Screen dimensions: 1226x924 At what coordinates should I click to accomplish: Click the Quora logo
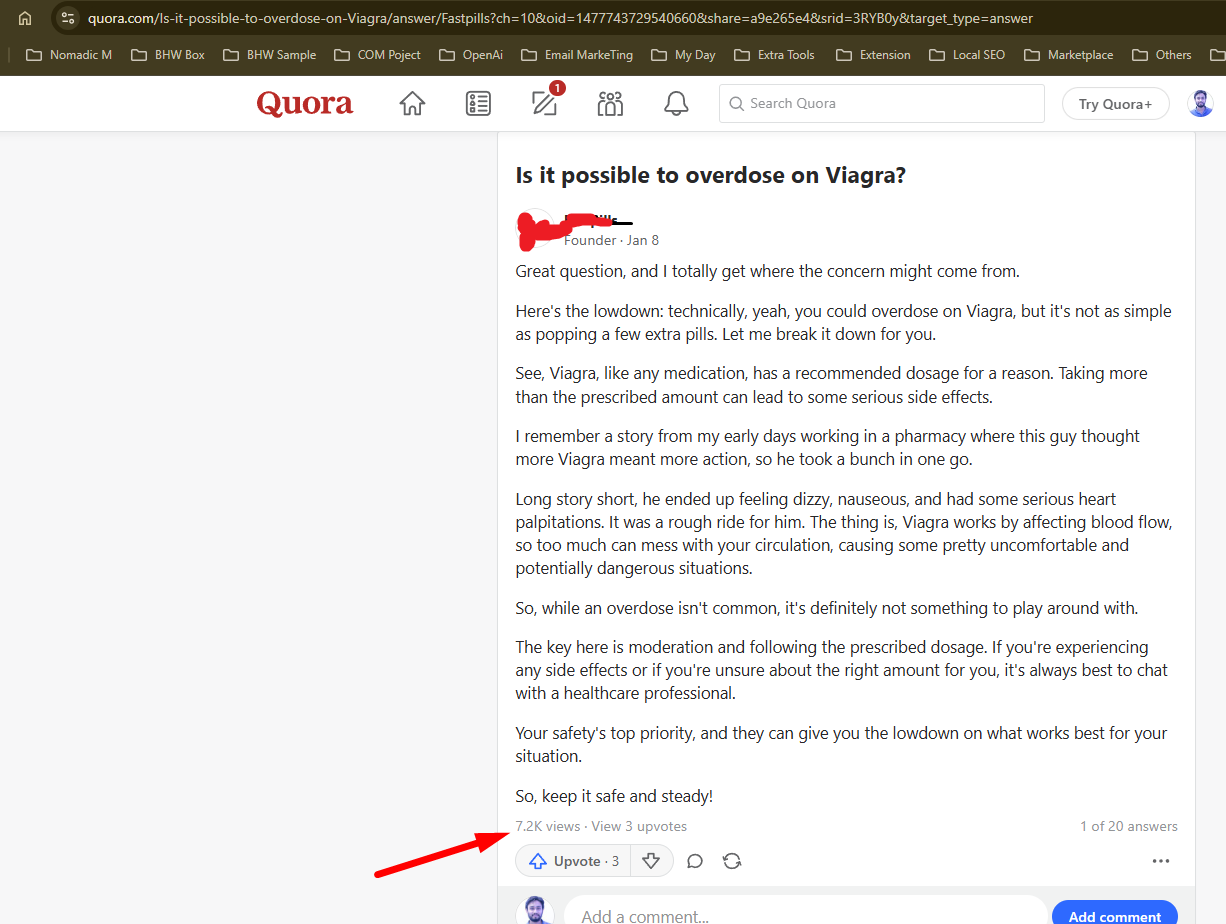coord(305,103)
